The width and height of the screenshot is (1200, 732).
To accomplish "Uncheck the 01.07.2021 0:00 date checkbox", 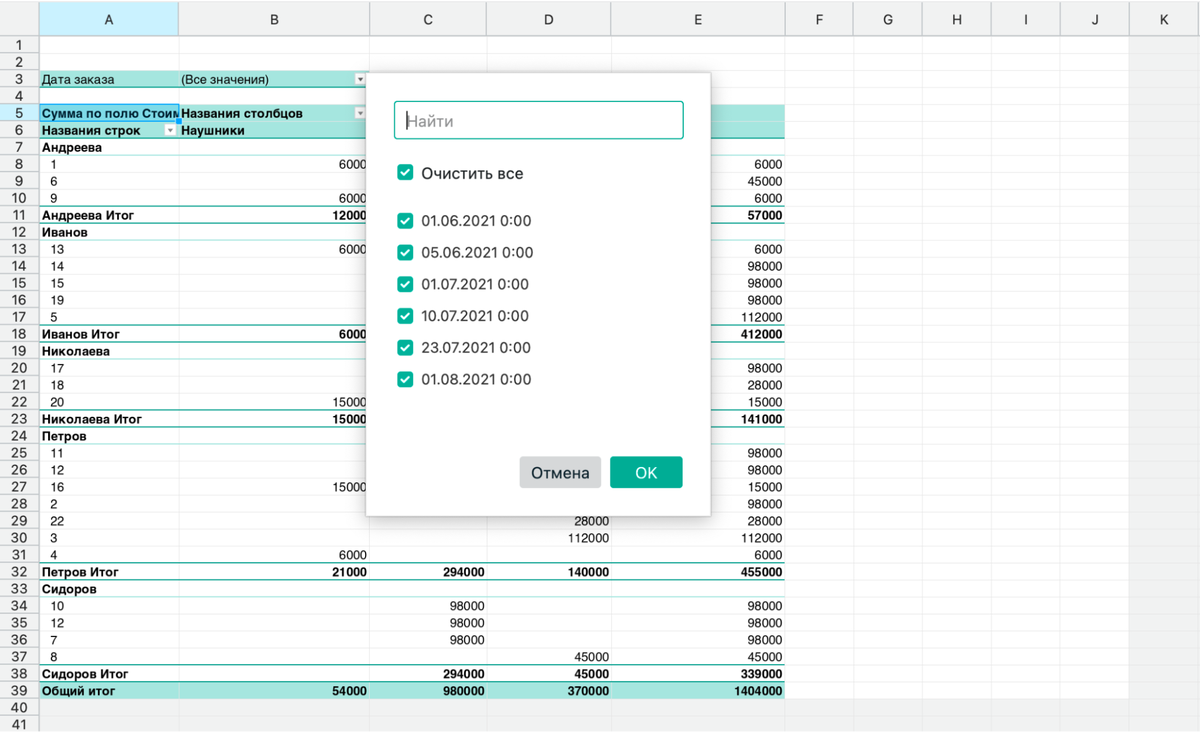I will click(x=405, y=284).
